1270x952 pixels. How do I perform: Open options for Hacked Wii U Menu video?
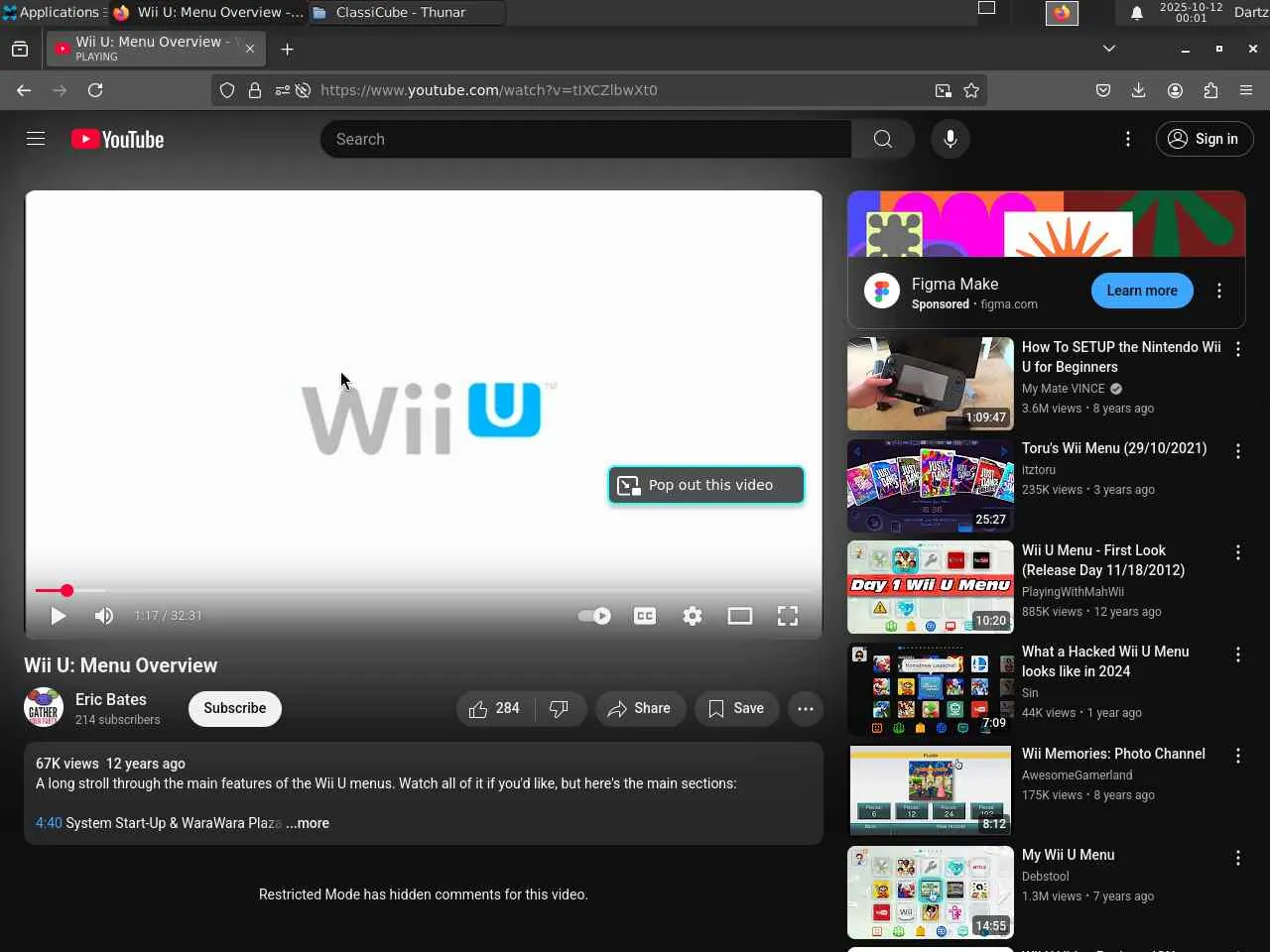(x=1238, y=654)
